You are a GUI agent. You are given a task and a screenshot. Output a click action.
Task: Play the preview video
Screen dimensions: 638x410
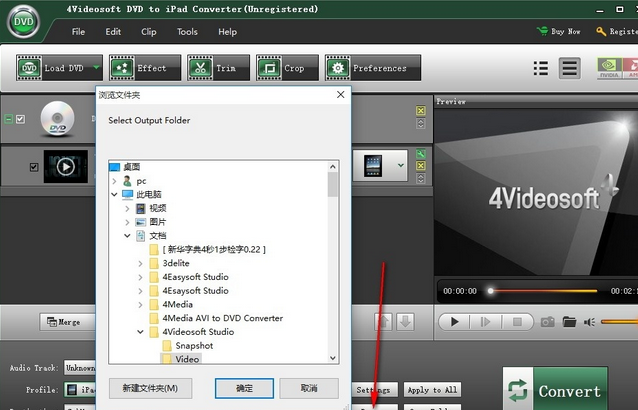(x=454, y=322)
